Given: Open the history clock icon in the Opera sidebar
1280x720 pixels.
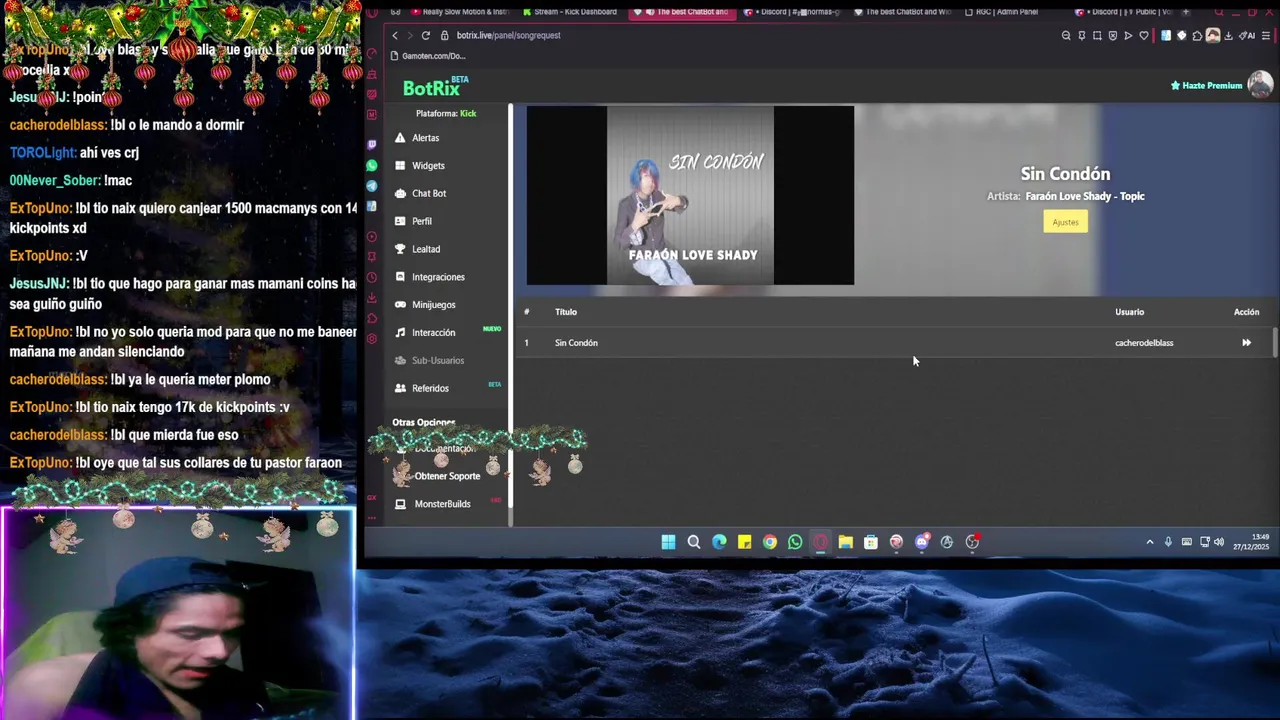Looking at the screenshot, I should pos(372,277).
